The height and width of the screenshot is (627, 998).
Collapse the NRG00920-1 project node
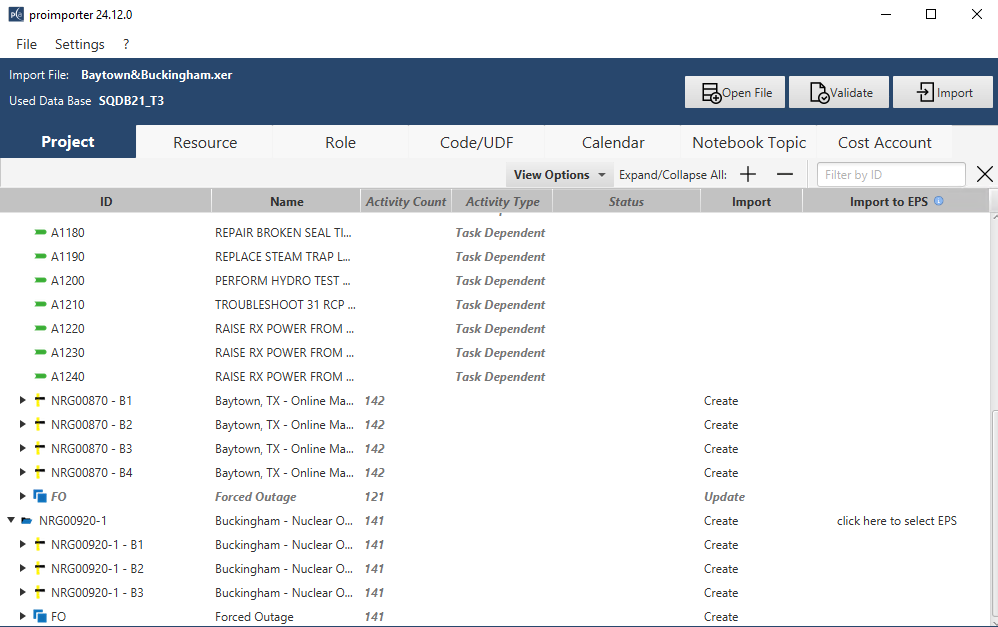coord(11,521)
